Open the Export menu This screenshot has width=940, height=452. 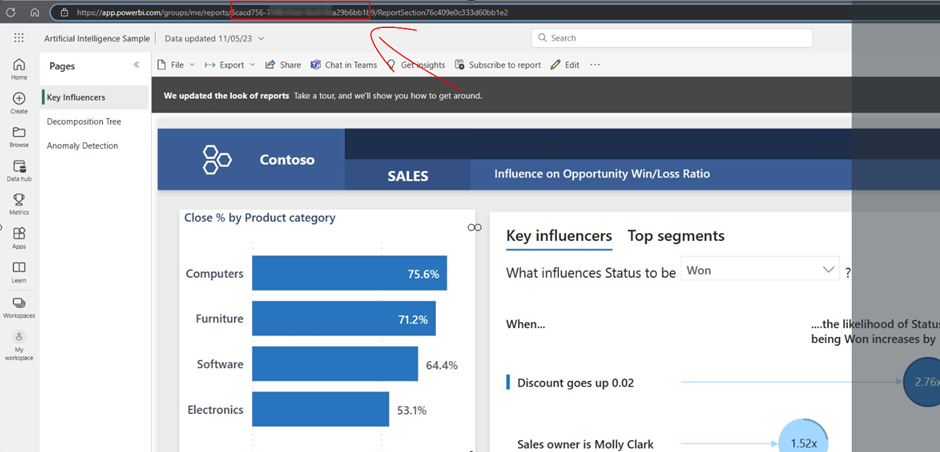click(x=230, y=65)
